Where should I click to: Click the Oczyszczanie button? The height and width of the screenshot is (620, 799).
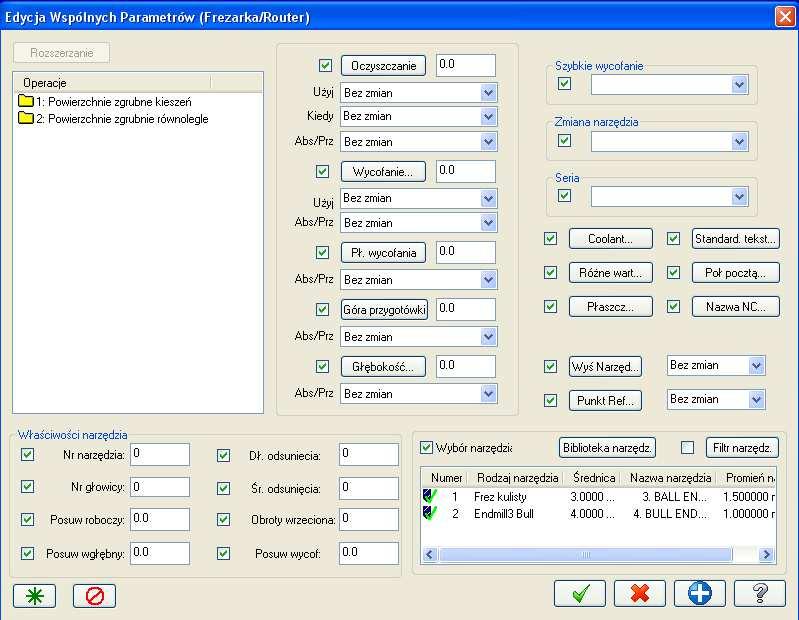point(383,65)
